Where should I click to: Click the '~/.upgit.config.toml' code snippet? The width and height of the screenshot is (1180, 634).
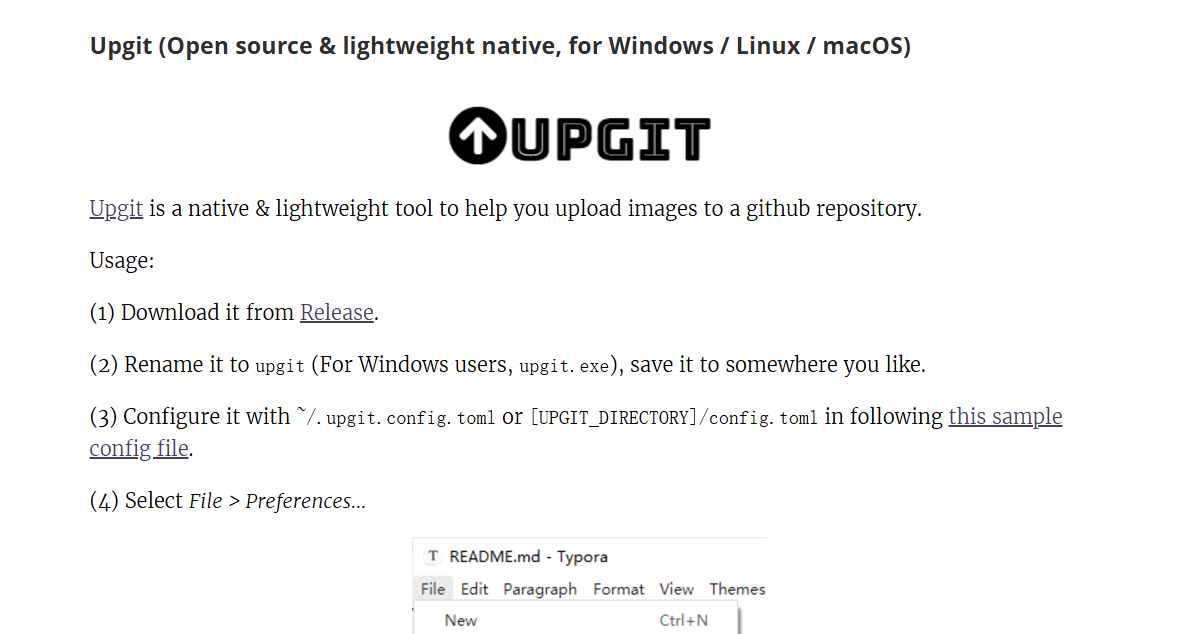tap(395, 418)
